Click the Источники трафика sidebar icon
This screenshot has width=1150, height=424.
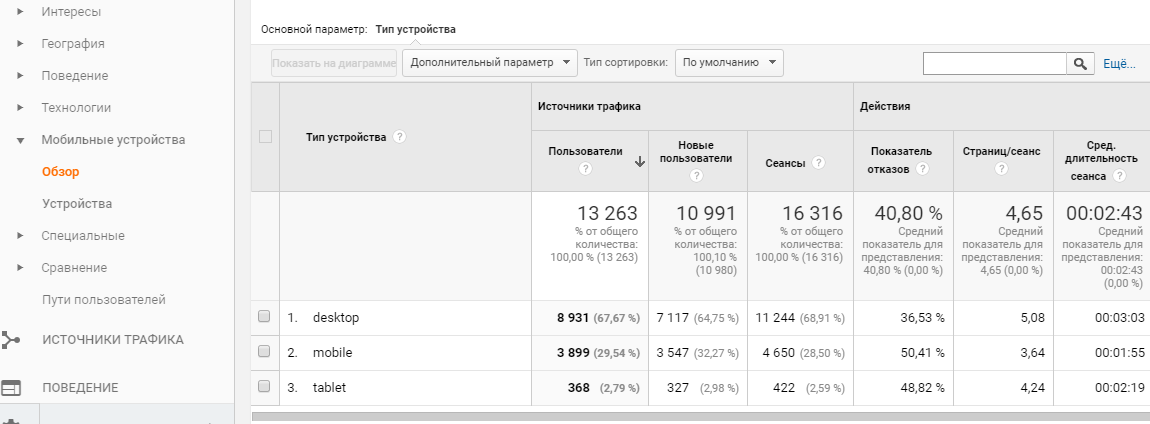click(11, 340)
